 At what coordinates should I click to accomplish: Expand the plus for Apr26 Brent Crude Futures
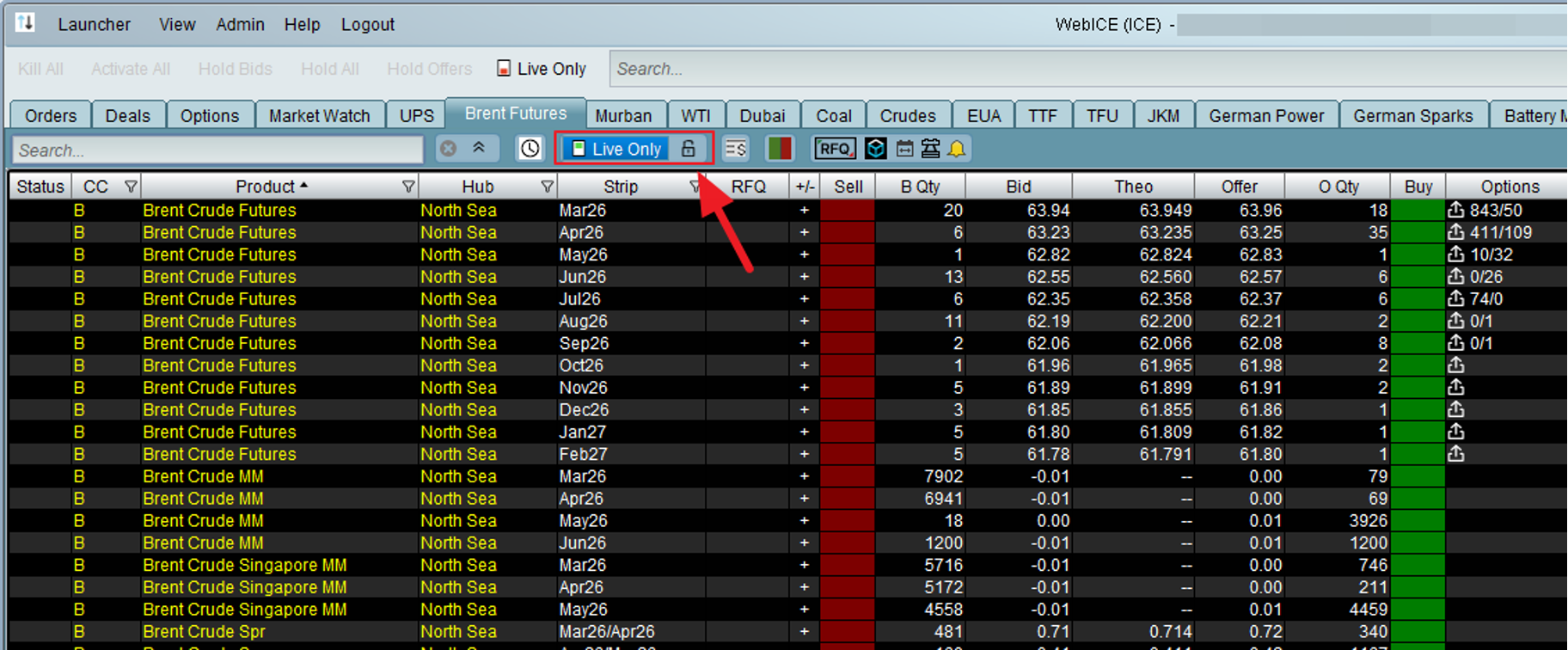[805, 232]
